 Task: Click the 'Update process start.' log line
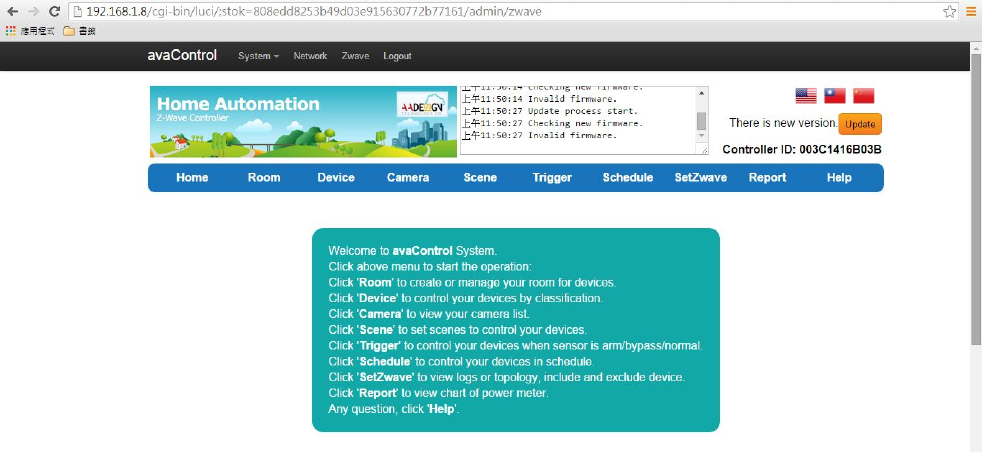click(550, 111)
